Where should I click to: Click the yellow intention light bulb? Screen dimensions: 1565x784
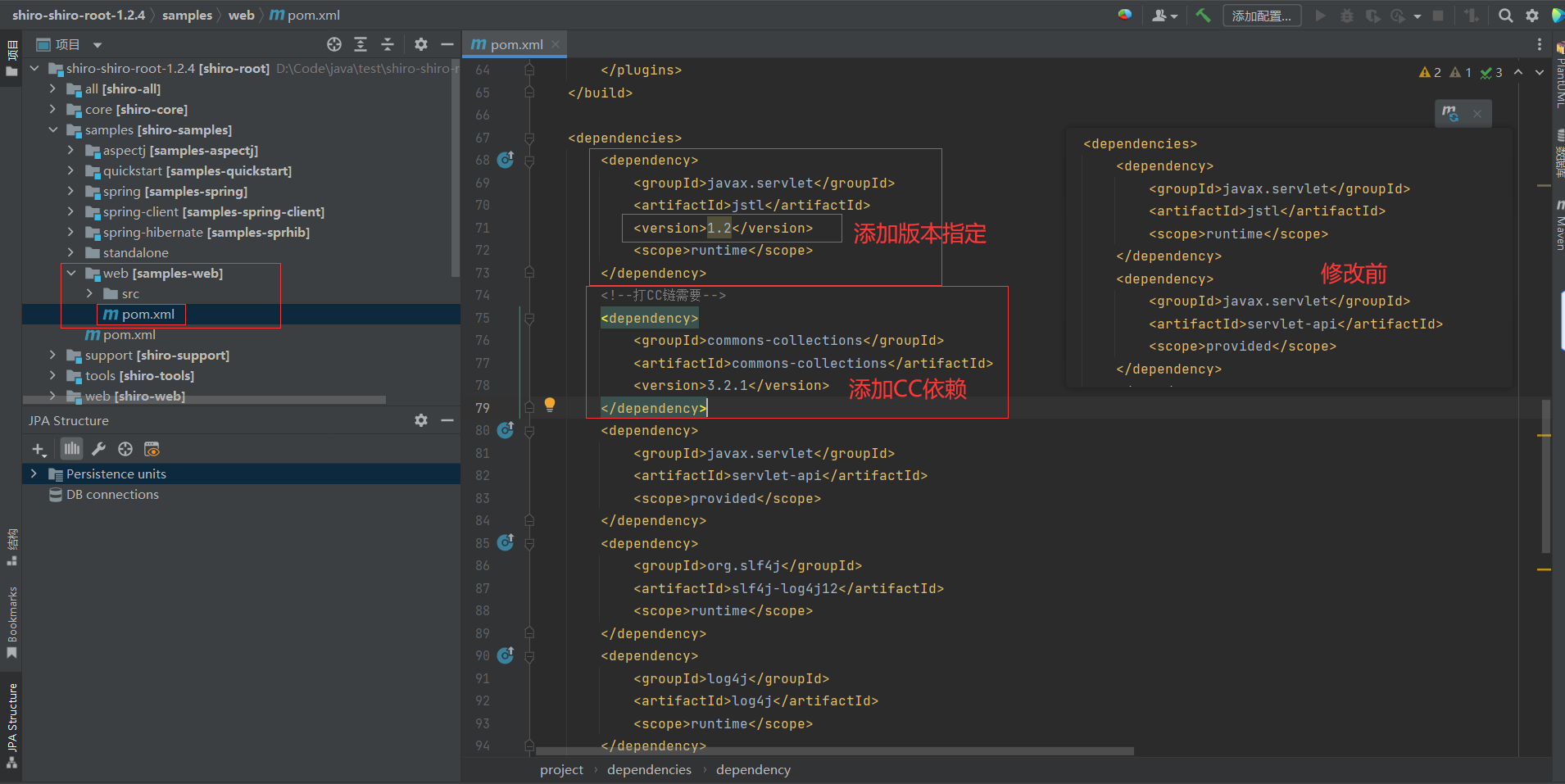tap(550, 405)
